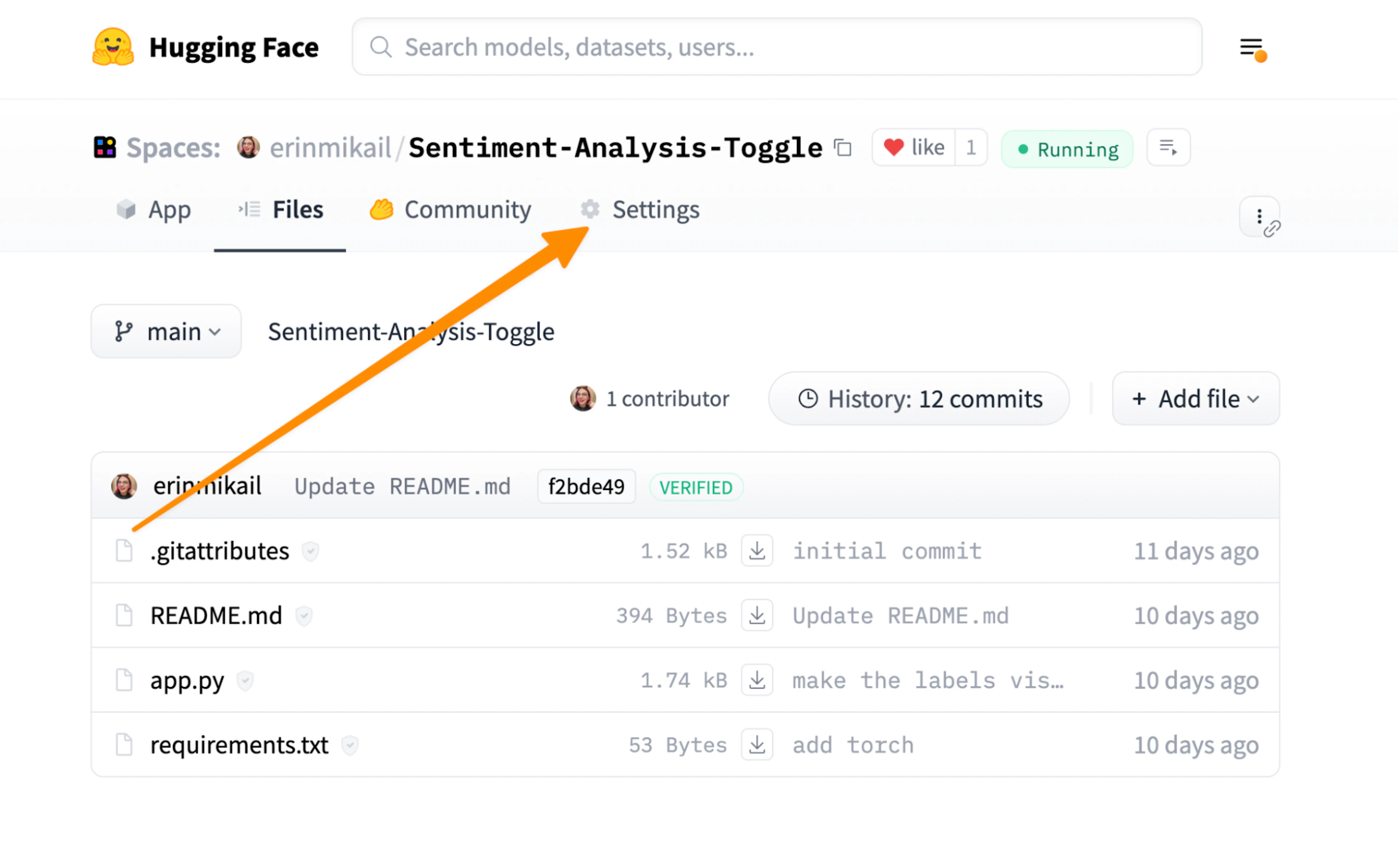This screenshot has width=1398, height=868.
Task: Download the app.py file
Action: (757, 680)
